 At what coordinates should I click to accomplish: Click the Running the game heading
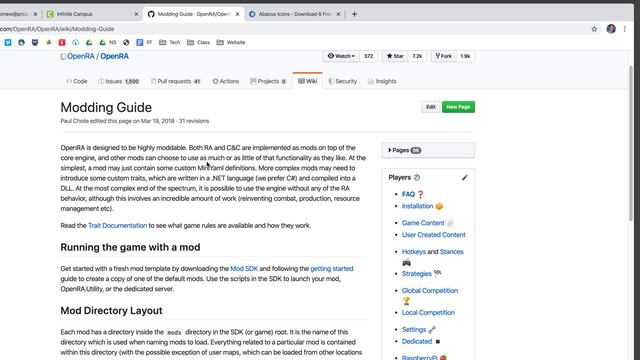tap(130, 247)
